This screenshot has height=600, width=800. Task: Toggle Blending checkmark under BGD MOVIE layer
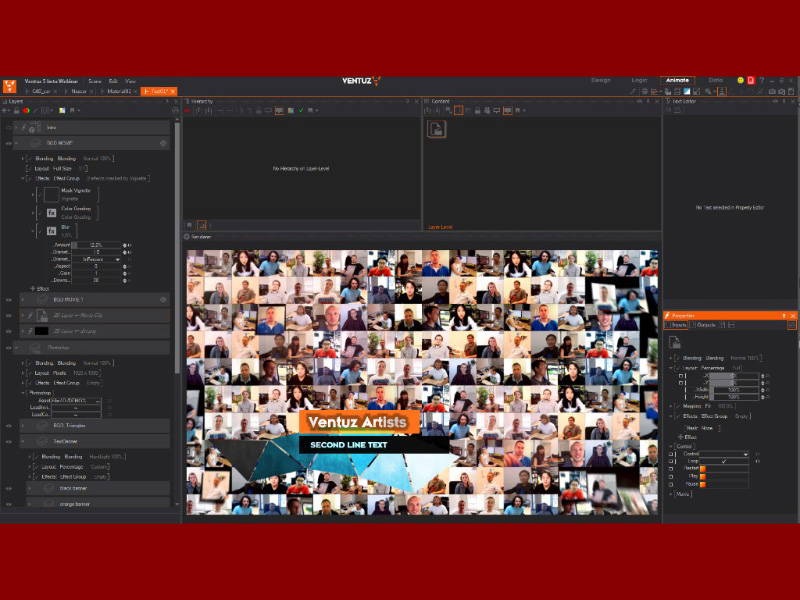click(x=30, y=159)
